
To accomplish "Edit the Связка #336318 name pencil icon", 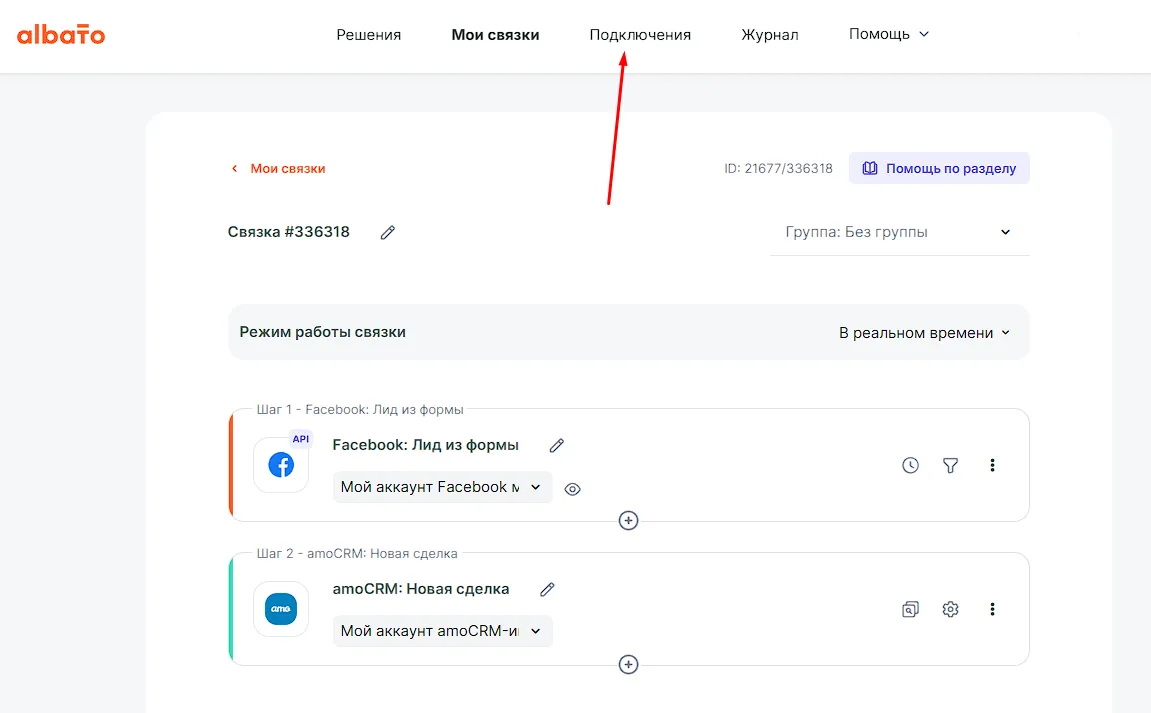I will 388,232.
